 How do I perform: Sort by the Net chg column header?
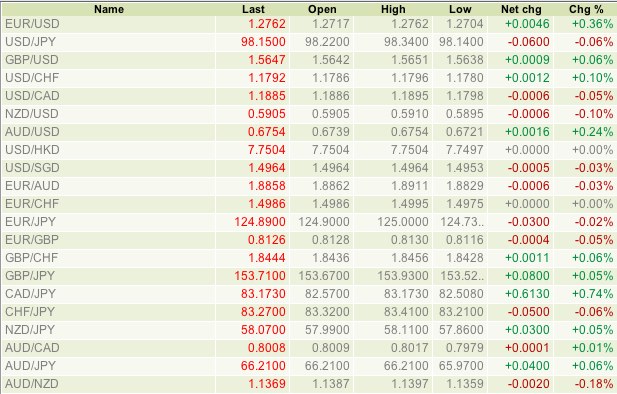coord(521,9)
